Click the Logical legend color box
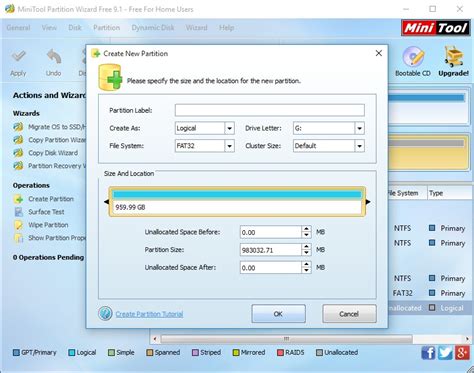Image resolution: width=474 pixels, height=373 pixels. click(x=72, y=353)
